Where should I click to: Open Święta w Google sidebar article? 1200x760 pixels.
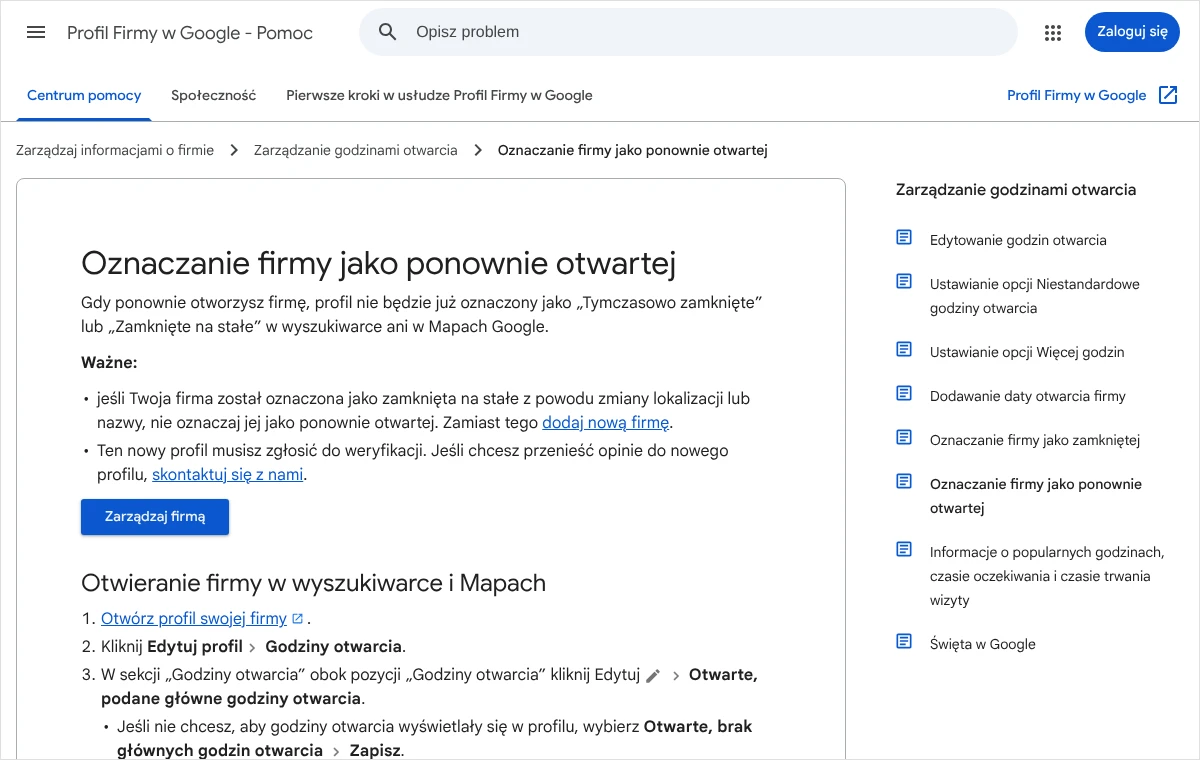(982, 644)
